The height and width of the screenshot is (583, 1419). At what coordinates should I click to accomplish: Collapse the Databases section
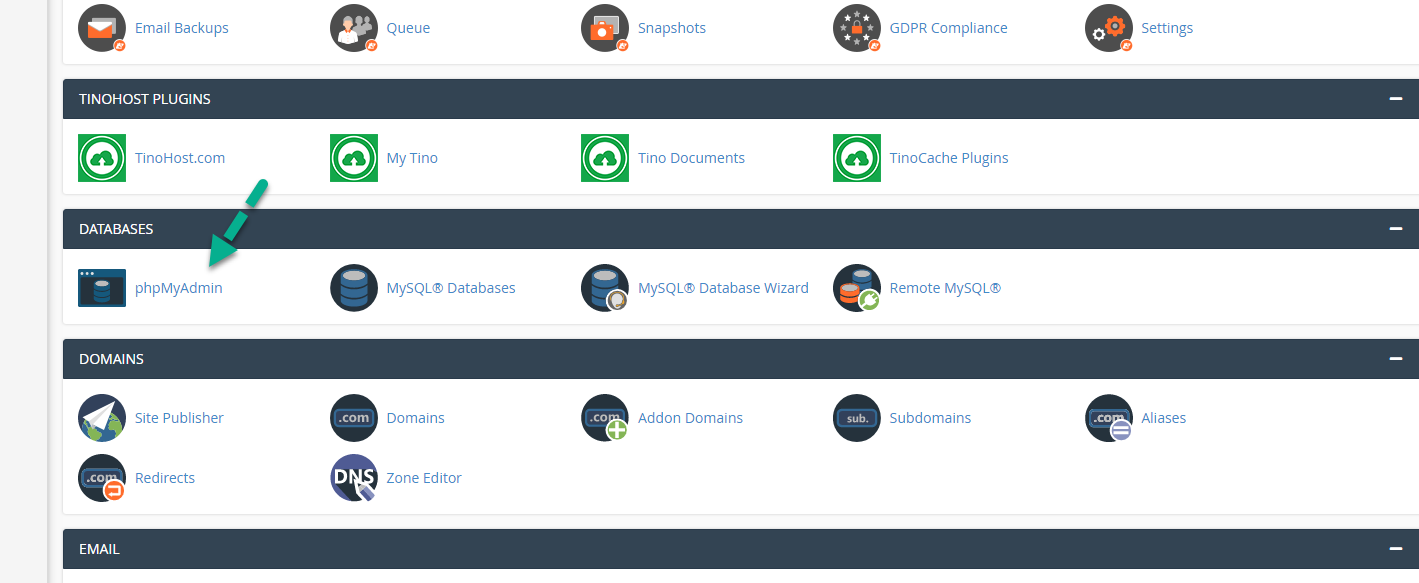pos(1395,229)
